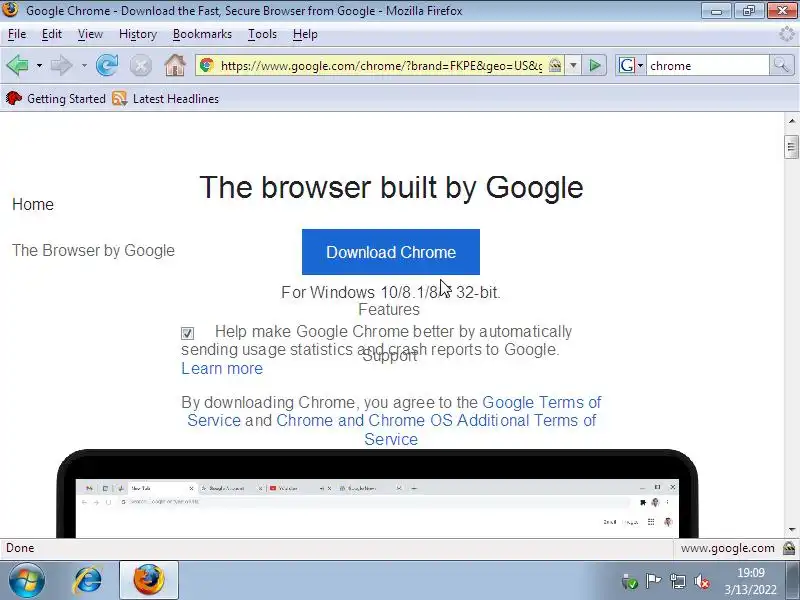Open the Latest Headlines bookmark
The height and width of the screenshot is (600, 800).
165,98
